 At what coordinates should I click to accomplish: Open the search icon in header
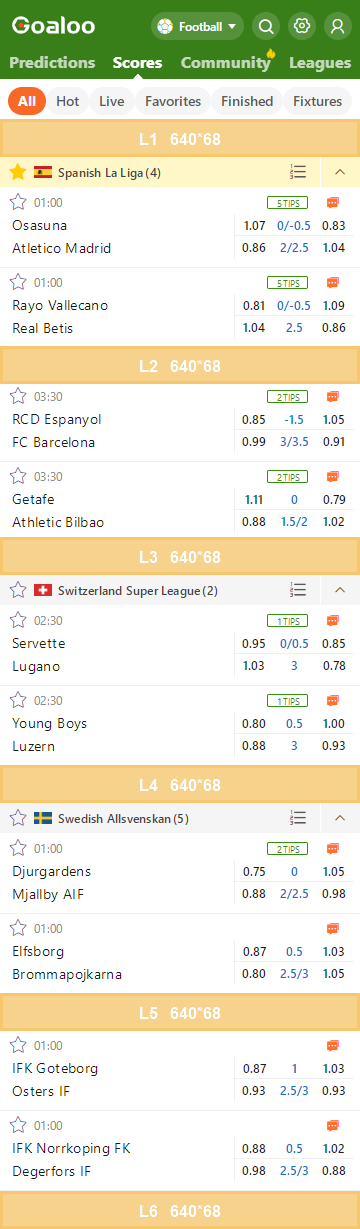click(266, 26)
